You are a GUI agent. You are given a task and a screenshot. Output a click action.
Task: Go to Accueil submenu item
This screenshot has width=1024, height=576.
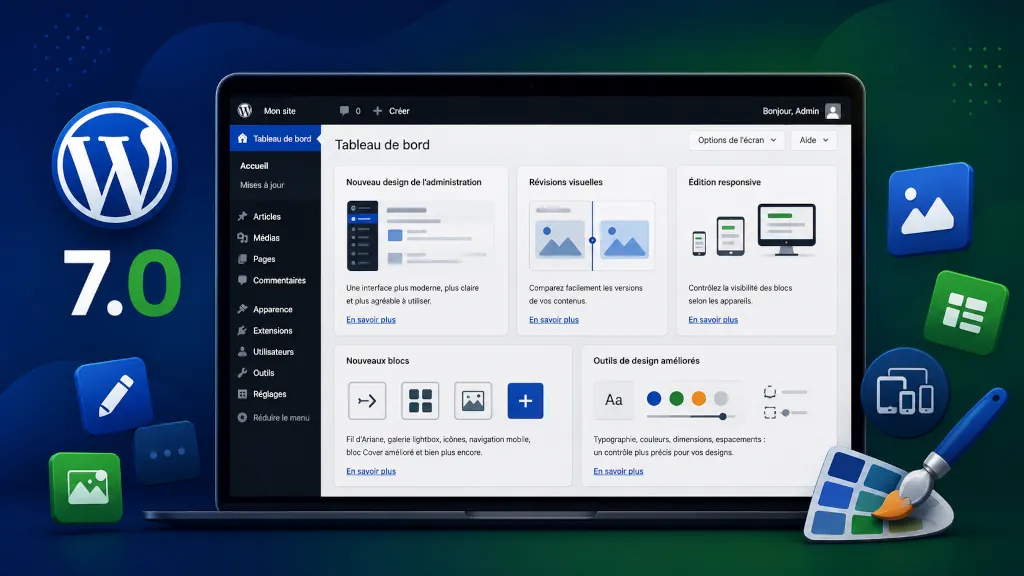[254, 166]
